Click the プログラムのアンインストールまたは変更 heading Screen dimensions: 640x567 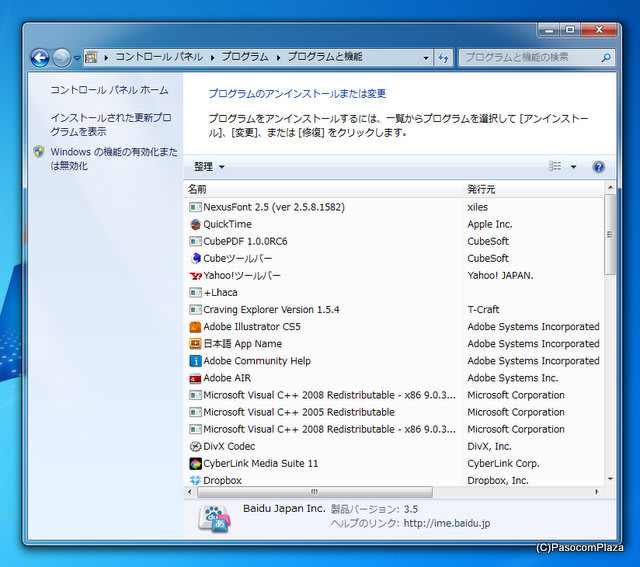coord(297,93)
